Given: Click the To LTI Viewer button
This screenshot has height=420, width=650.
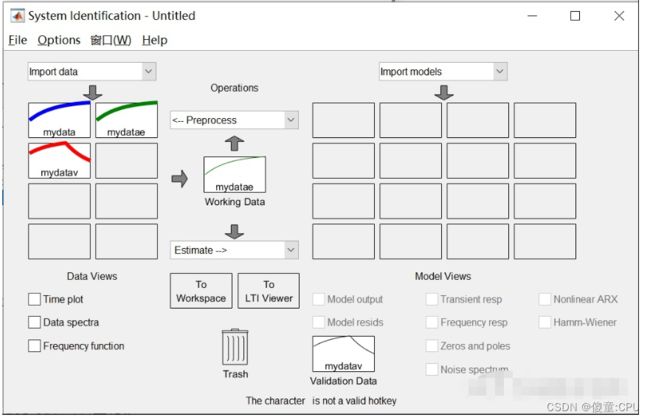Looking at the screenshot, I should tap(269, 291).
